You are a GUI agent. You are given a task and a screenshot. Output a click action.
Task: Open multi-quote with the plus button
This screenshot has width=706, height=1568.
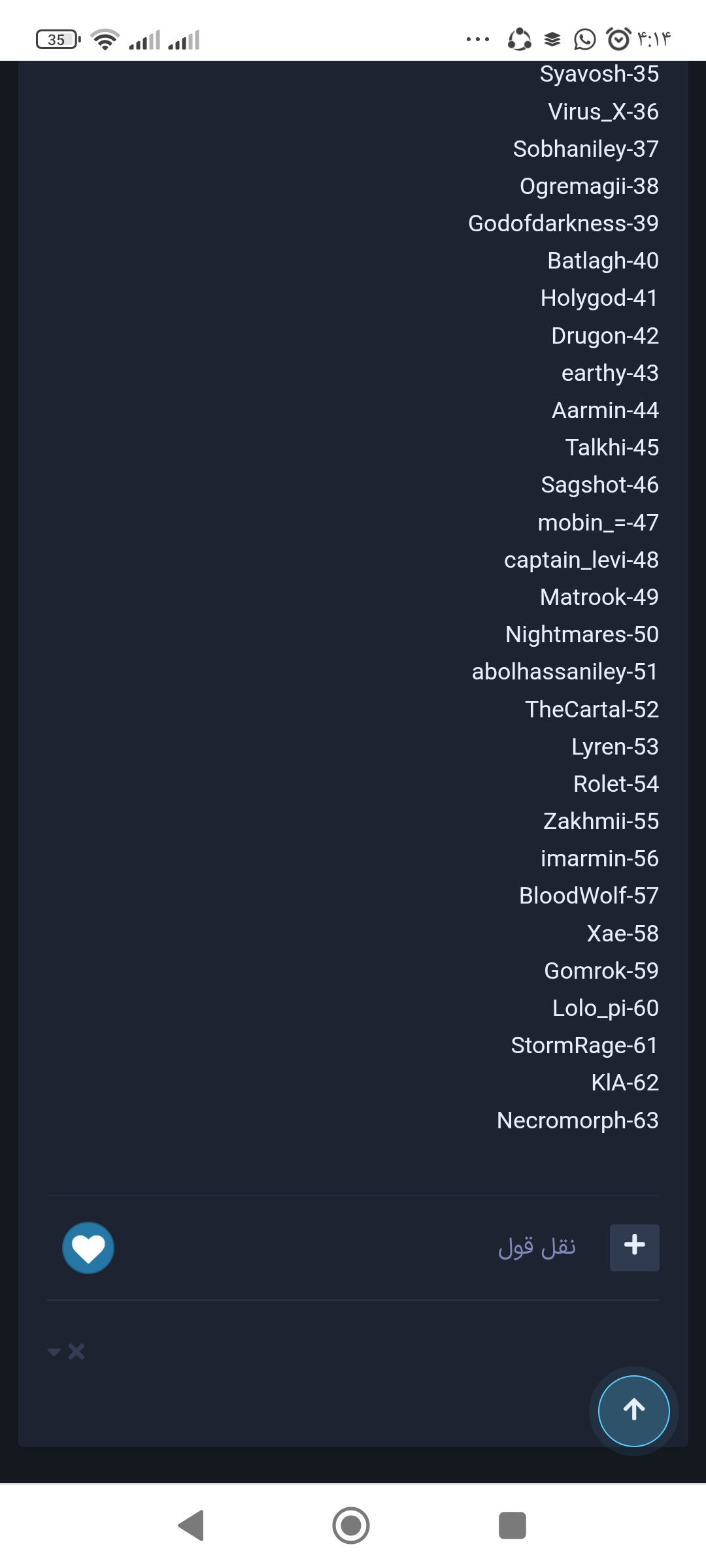(634, 1247)
